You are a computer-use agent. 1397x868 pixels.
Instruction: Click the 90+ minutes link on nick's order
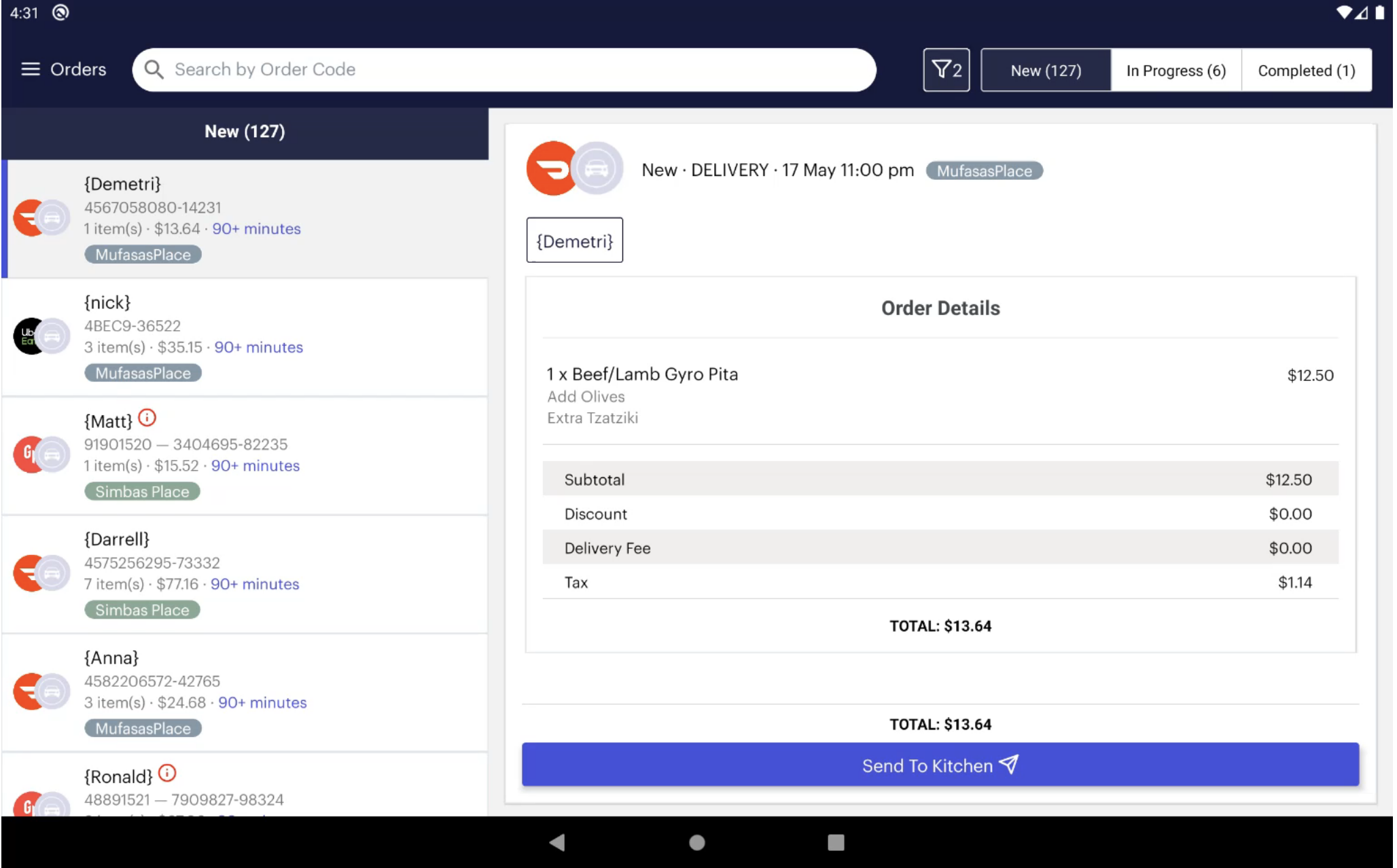pyautogui.click(x=259, y=347)
